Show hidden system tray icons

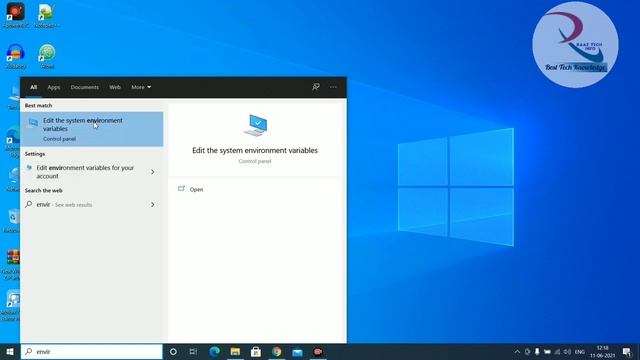(517, 352)
